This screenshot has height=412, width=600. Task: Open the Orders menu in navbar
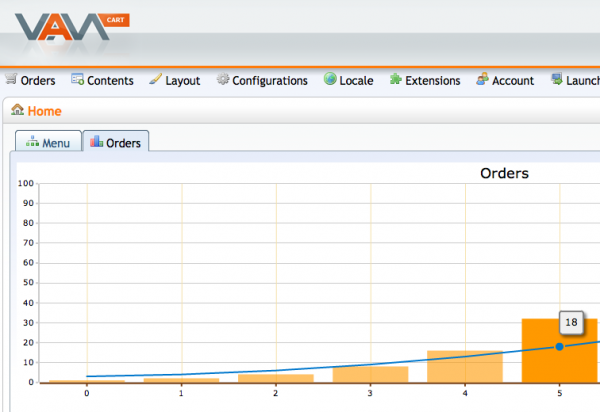[30, 80]
